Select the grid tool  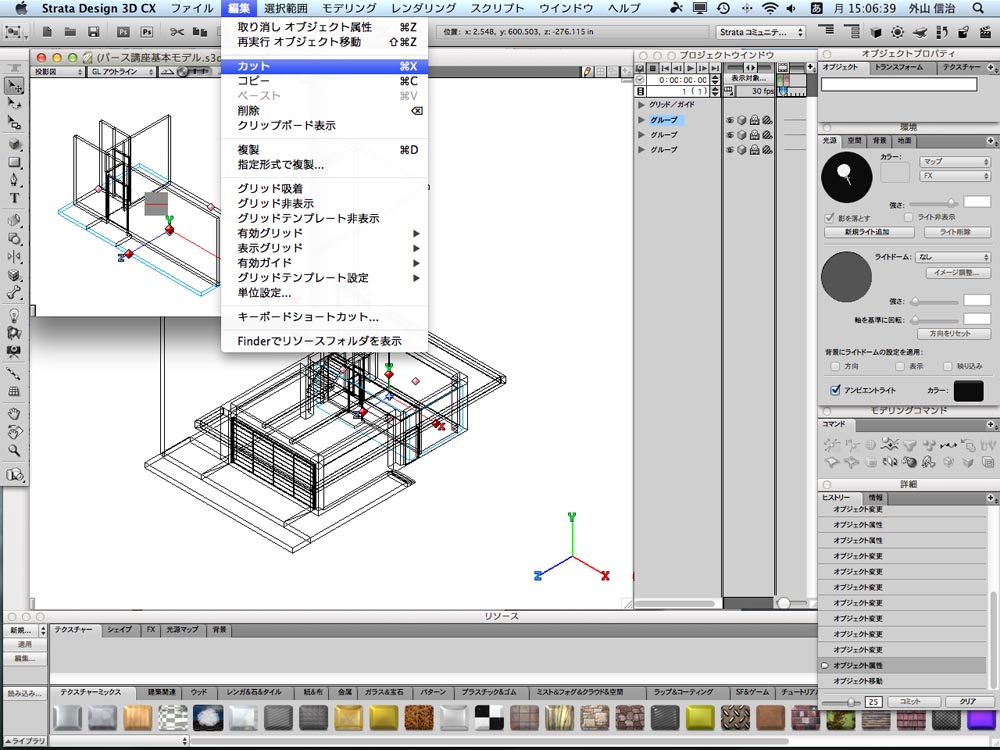(14, 392)
